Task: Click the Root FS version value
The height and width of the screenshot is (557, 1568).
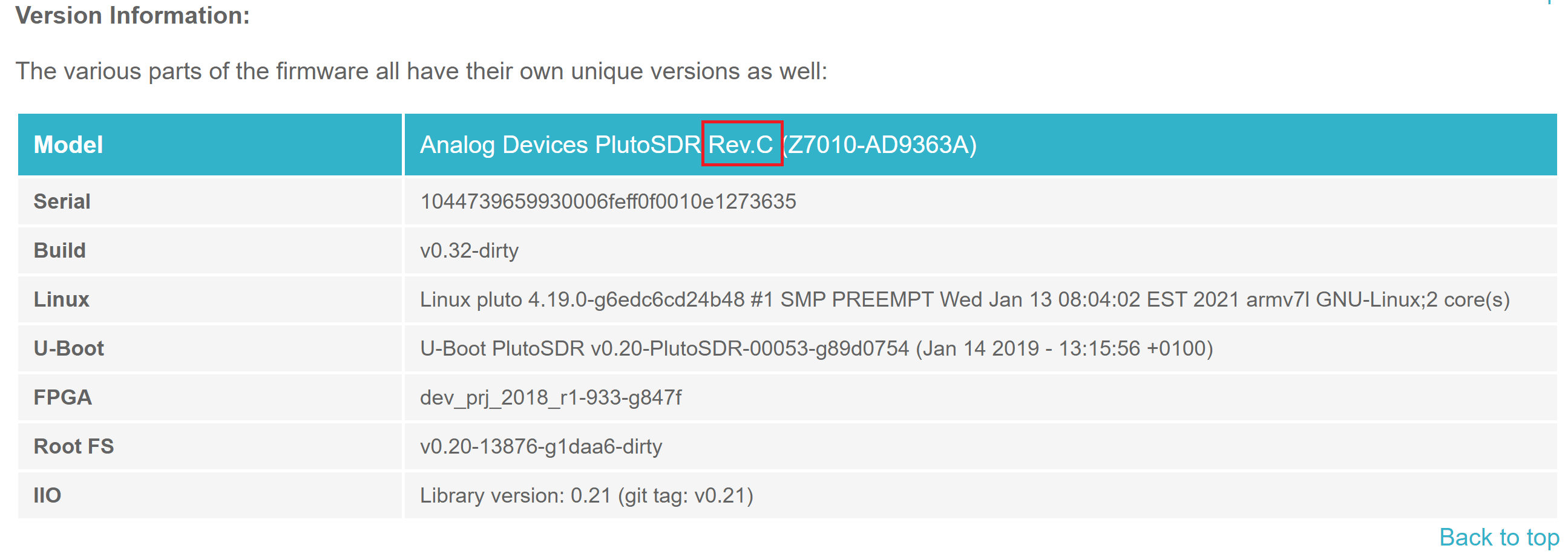Action: click(x=540, y=446)
